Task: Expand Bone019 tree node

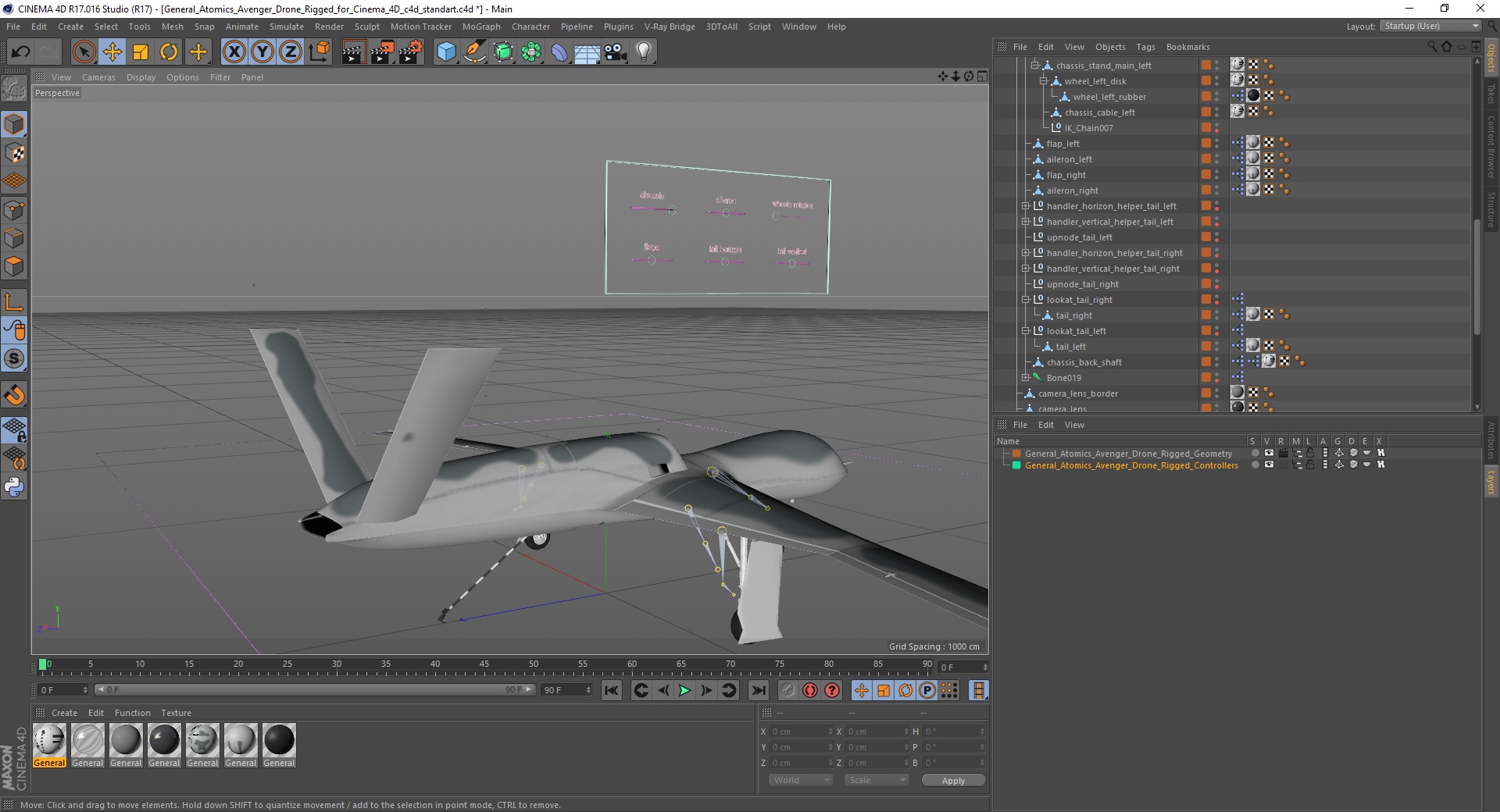Action: 1025,378
